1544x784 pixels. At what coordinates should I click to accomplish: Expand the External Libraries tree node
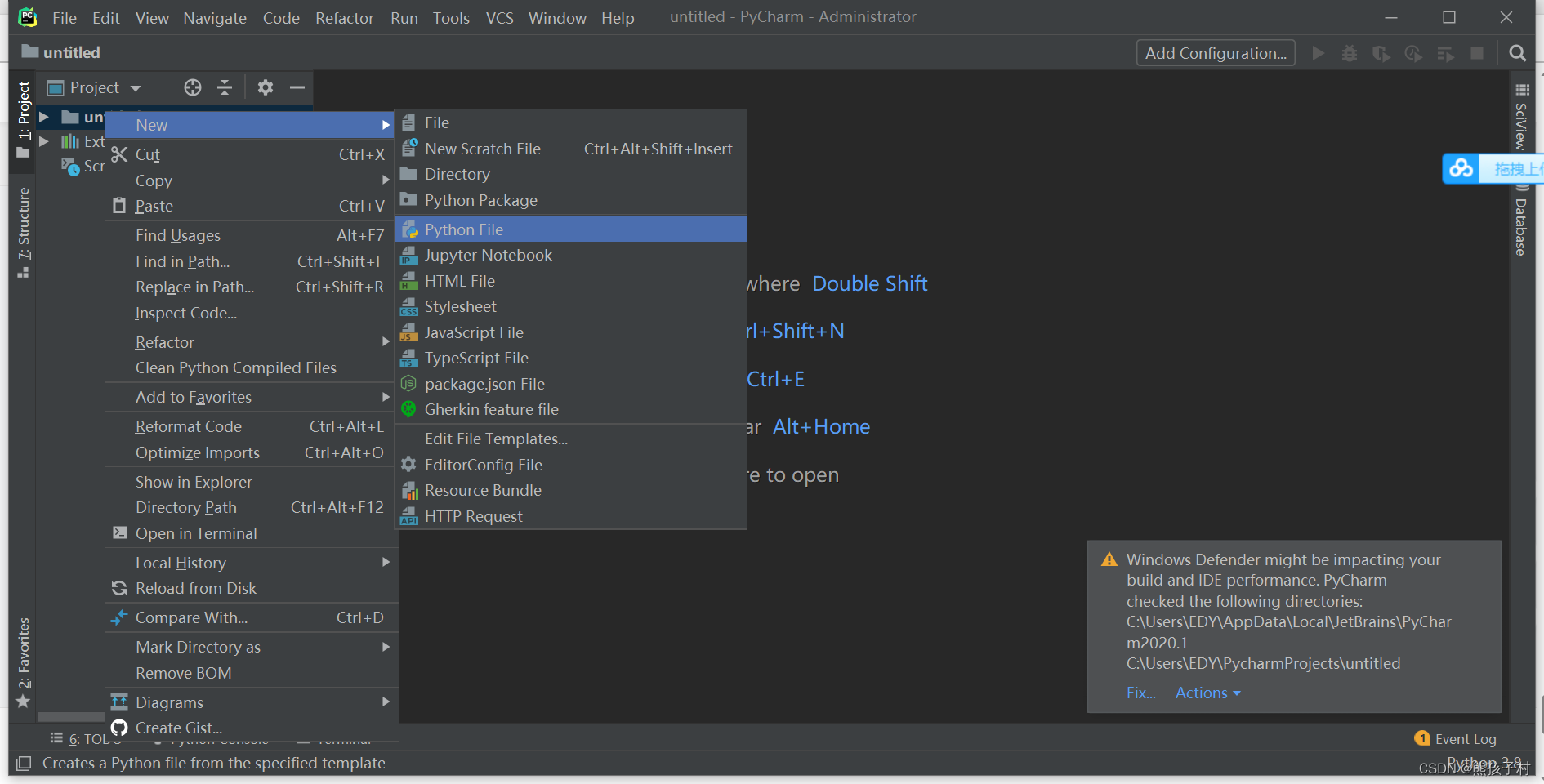click(x=44, y=141)
